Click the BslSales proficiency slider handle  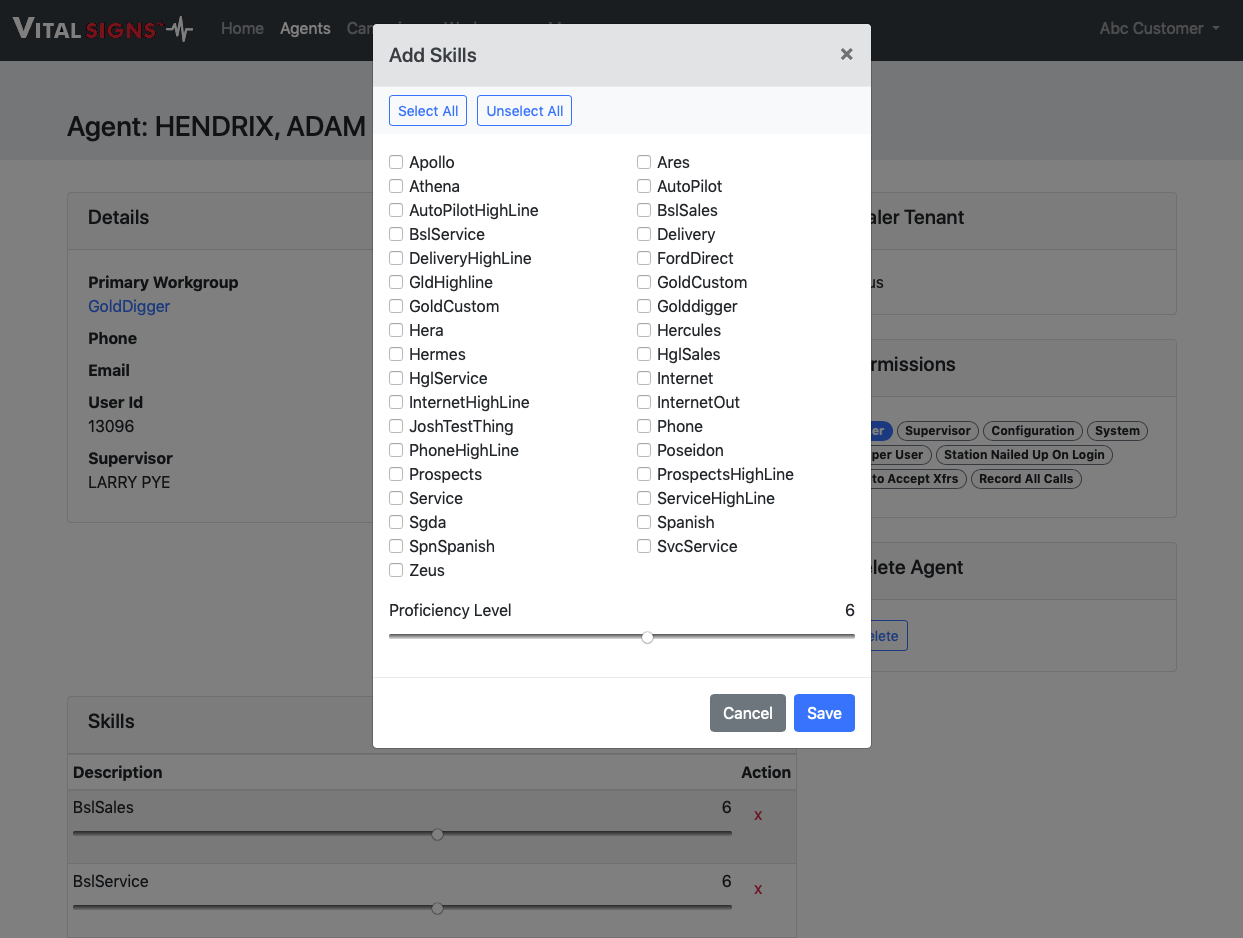click(437, 834)
